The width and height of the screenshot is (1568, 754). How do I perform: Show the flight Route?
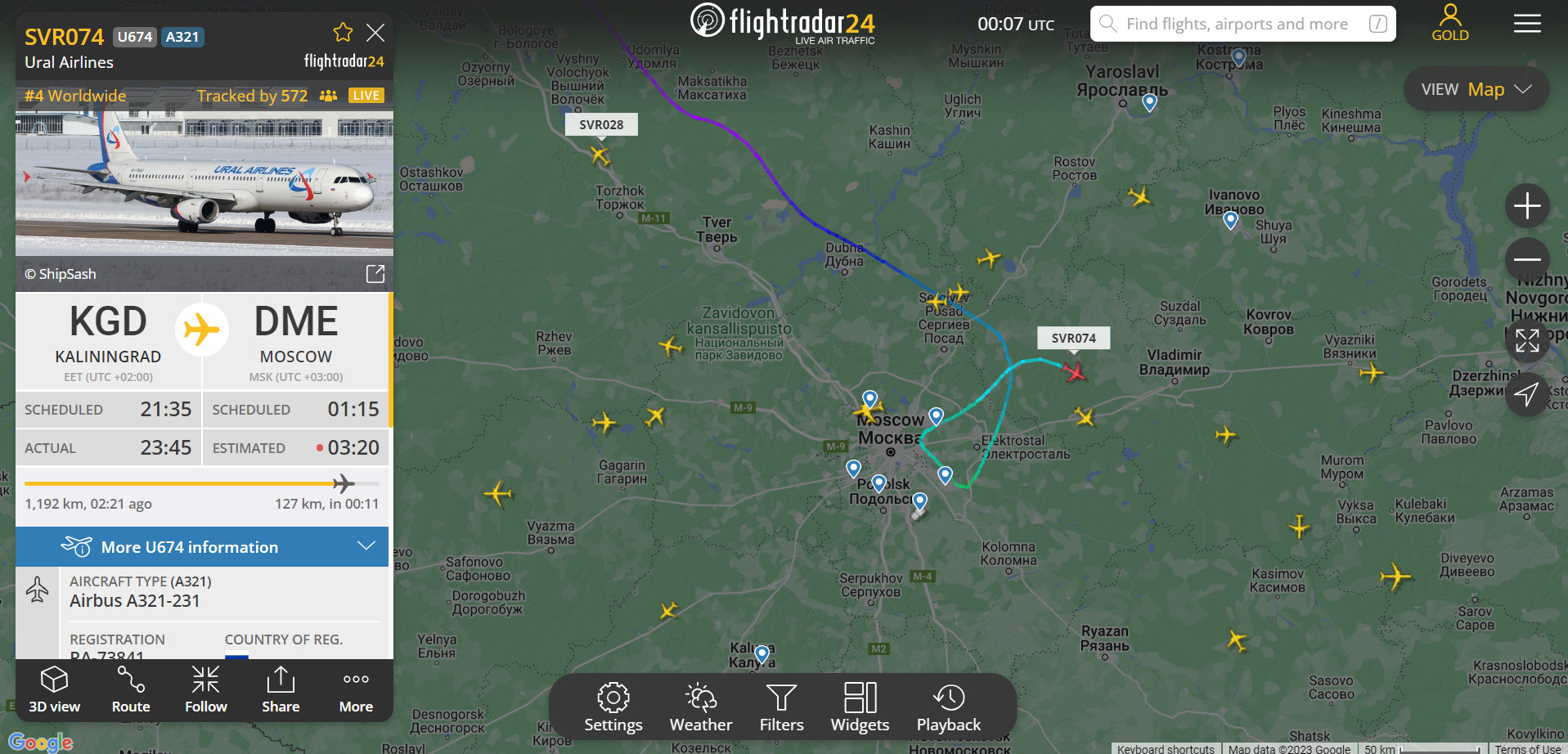click(x=131, y=690)
